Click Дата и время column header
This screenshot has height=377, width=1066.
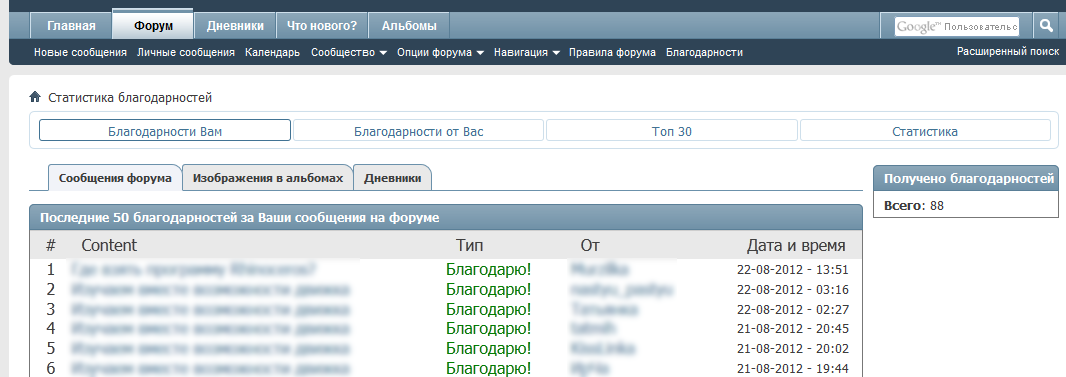coord(796,245)
